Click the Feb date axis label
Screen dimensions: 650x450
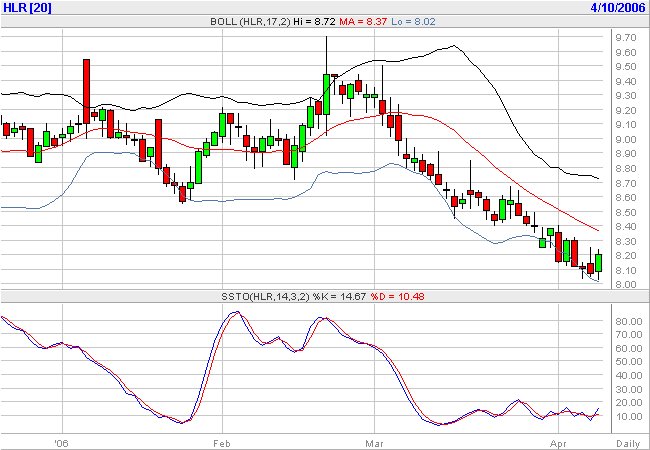[x=222, y=444]
